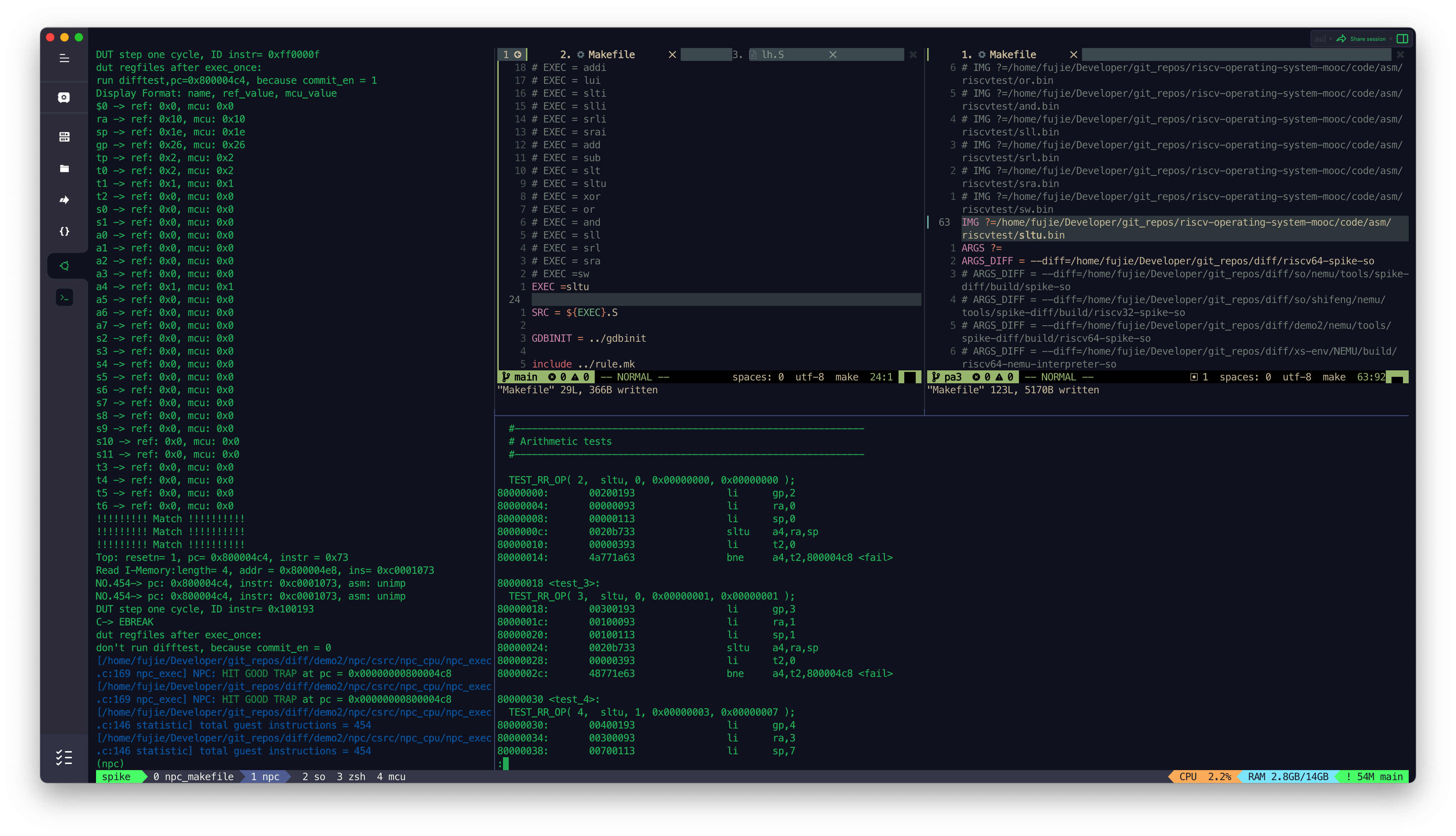Open the Vaults safe icon
The image size is (1456, 836).
tap(64, 98)
